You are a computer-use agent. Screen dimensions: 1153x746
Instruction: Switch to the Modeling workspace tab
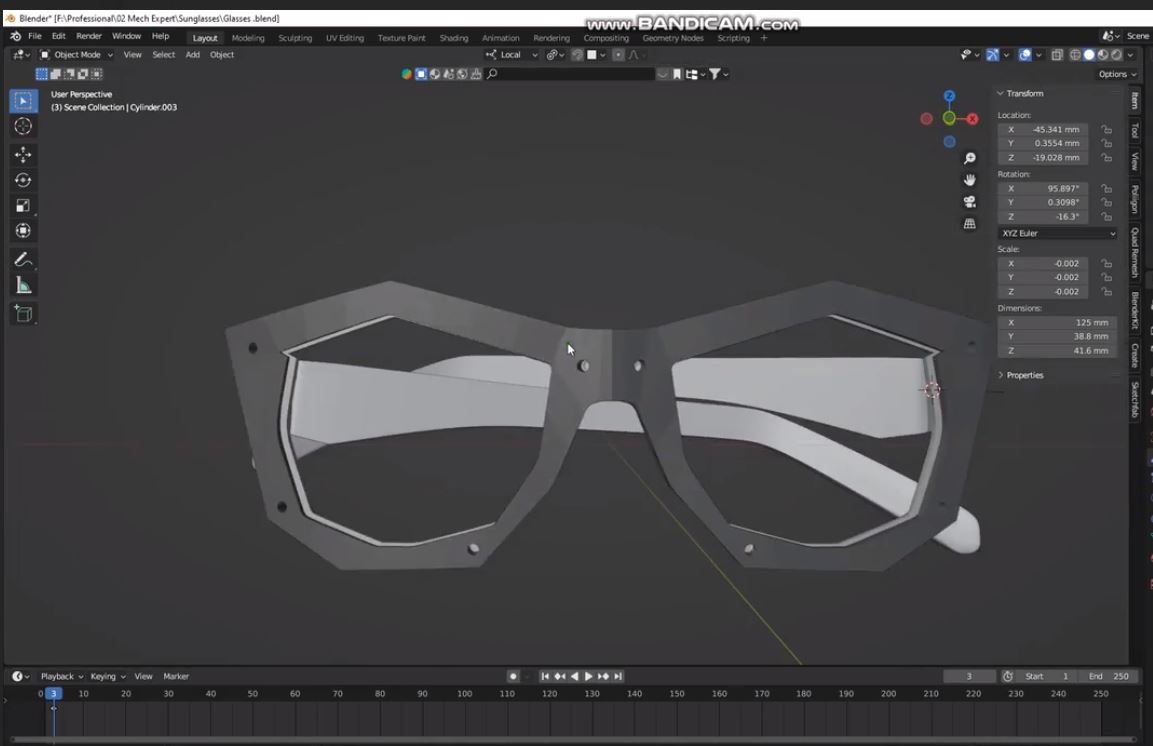pos(248,38)
